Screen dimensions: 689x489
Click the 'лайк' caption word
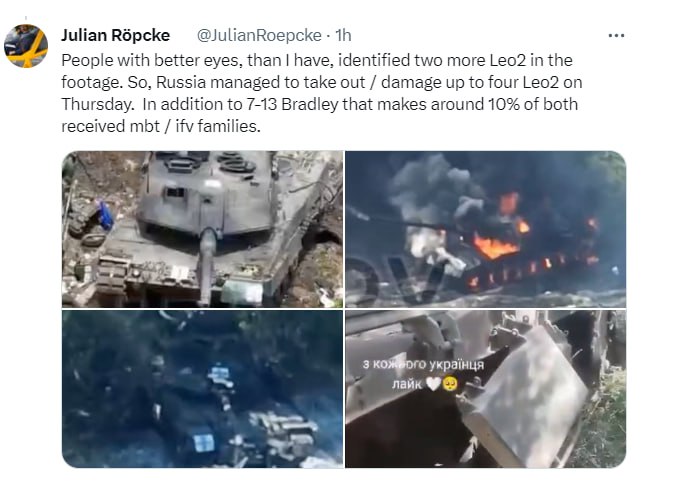coord(407,384)
